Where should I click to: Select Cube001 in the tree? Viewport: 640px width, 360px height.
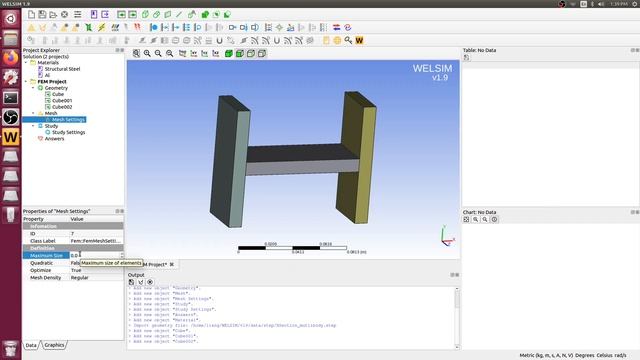pyautogui.click(x=62, y=100)
